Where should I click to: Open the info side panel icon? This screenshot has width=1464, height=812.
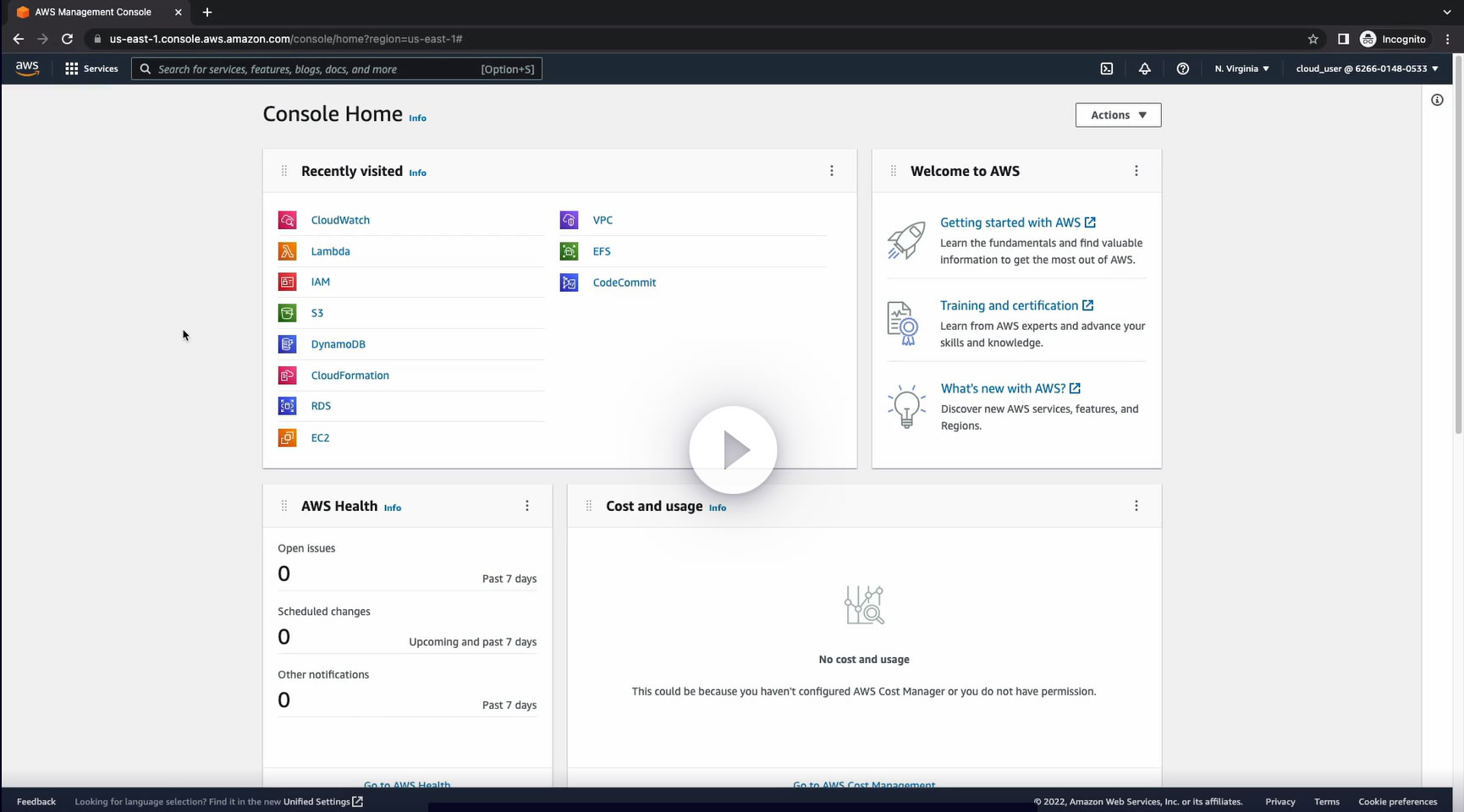[1437, 100]
